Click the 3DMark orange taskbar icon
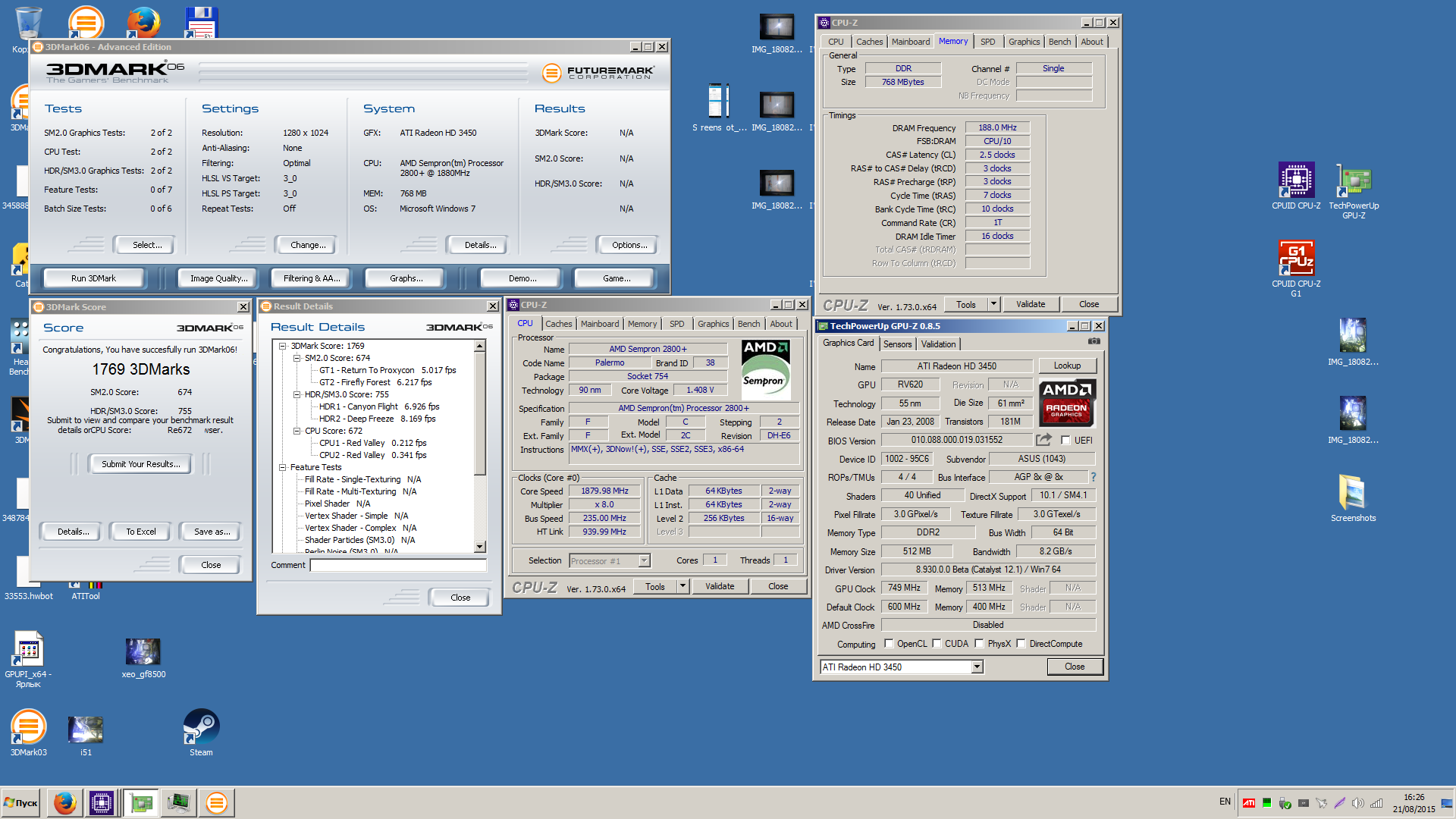The width and height of the screenshot is (1456, 819). coord(217,802)
